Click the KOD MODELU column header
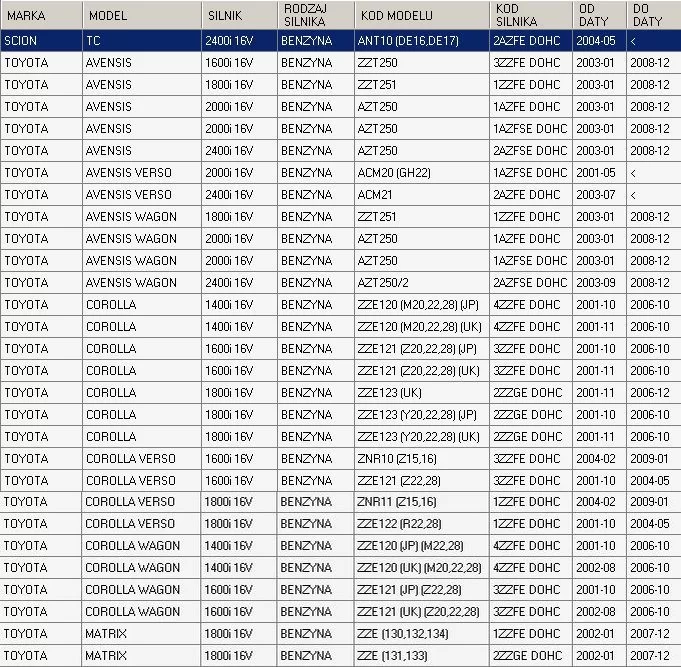The image size is (681, 667). tap(422, 15)
